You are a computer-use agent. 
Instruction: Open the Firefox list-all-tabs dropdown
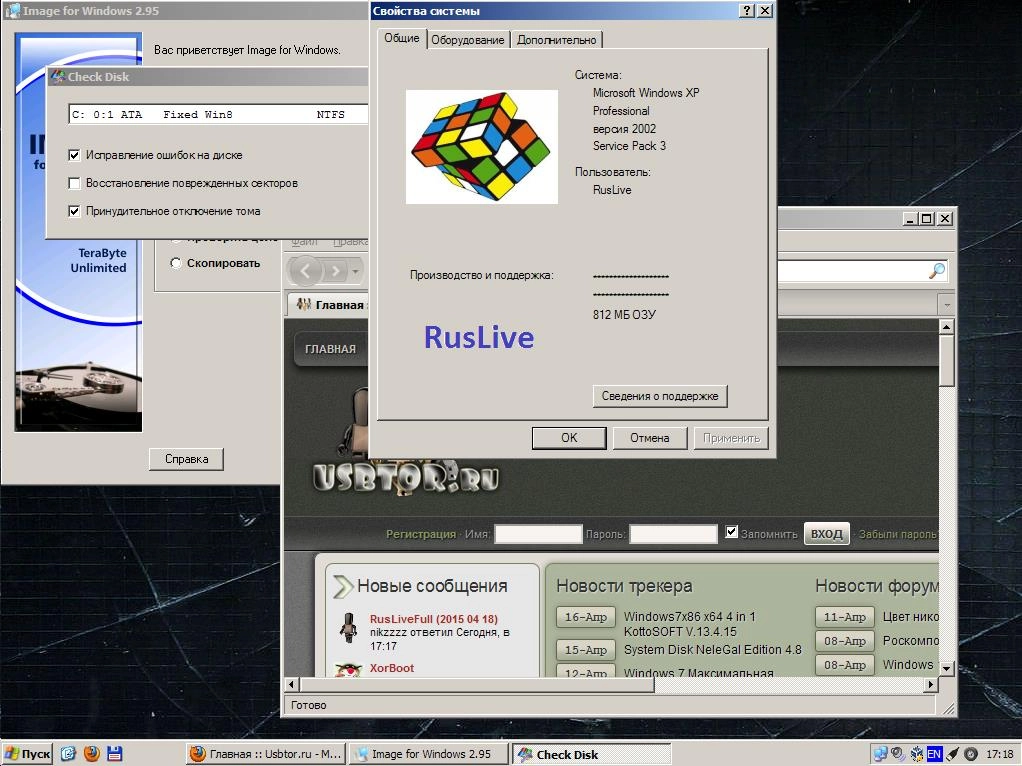946,304
